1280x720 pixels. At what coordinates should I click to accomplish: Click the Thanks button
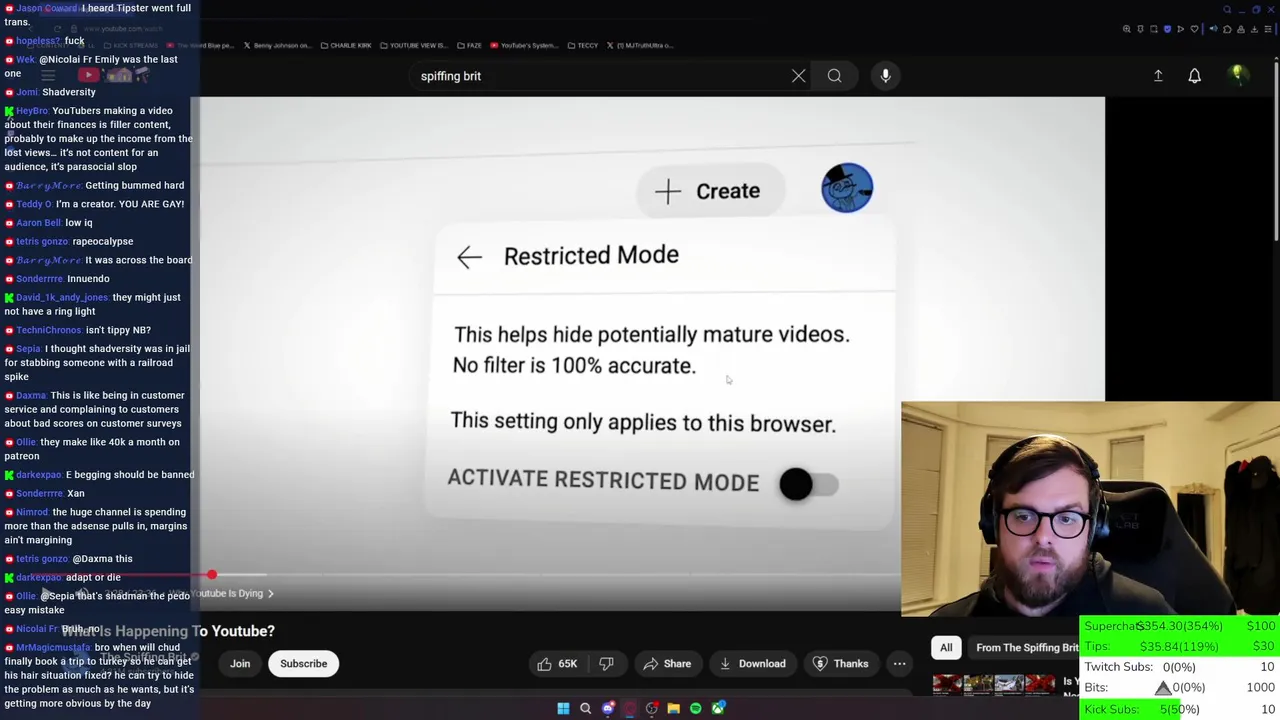(x=840, y=664)
